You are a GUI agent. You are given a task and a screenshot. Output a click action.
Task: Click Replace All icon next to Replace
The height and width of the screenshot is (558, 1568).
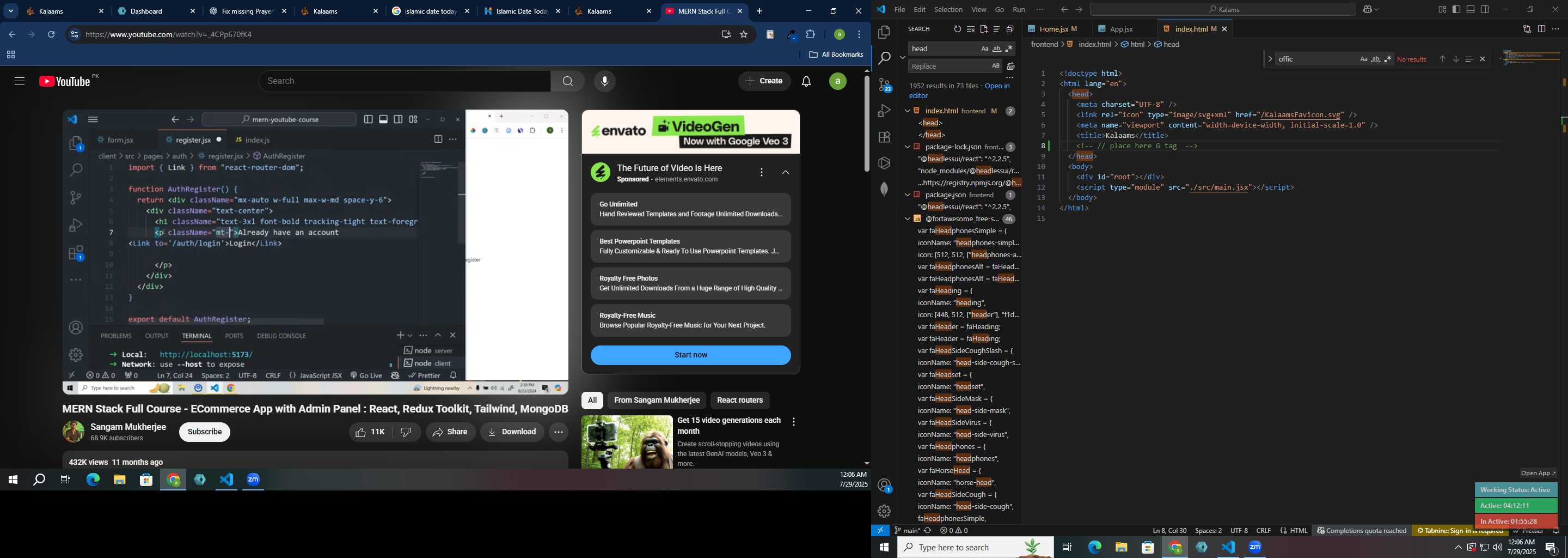click(x=1011, y=66)
